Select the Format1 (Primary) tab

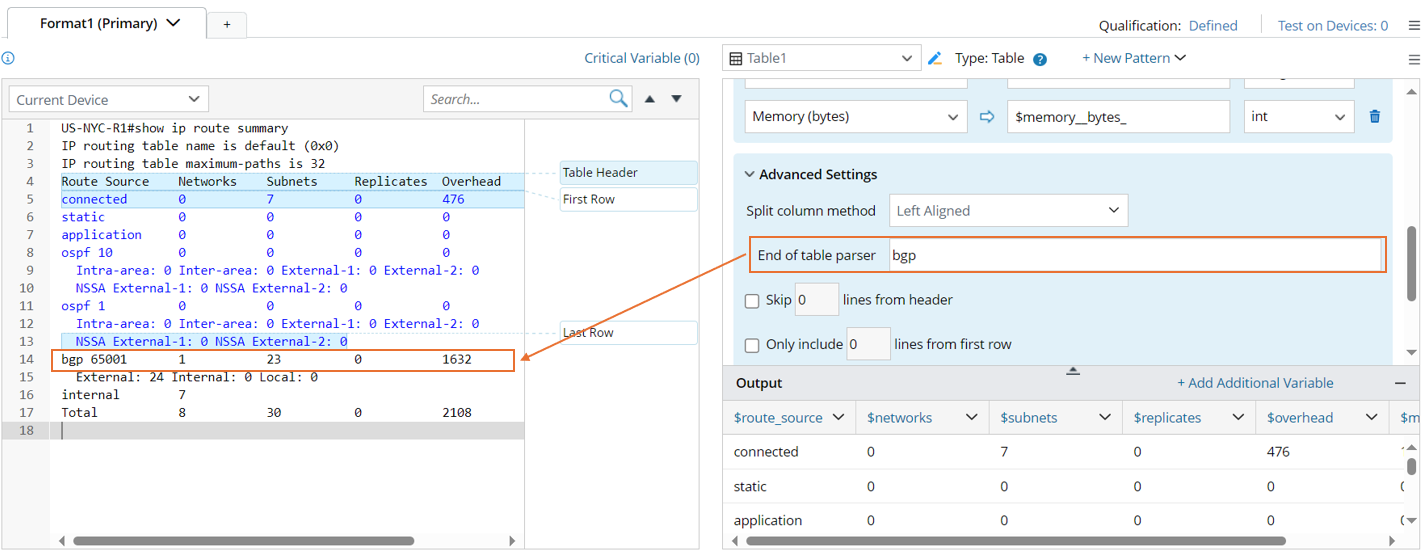(x=109, y=23)
